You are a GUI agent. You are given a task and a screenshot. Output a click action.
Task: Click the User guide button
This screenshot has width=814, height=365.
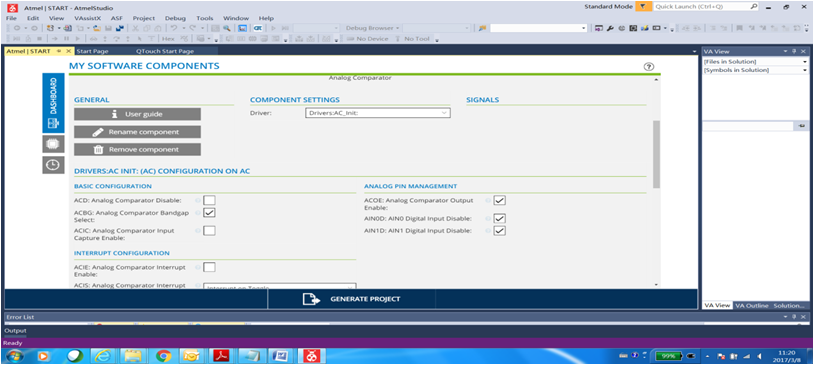coord(137,114)
